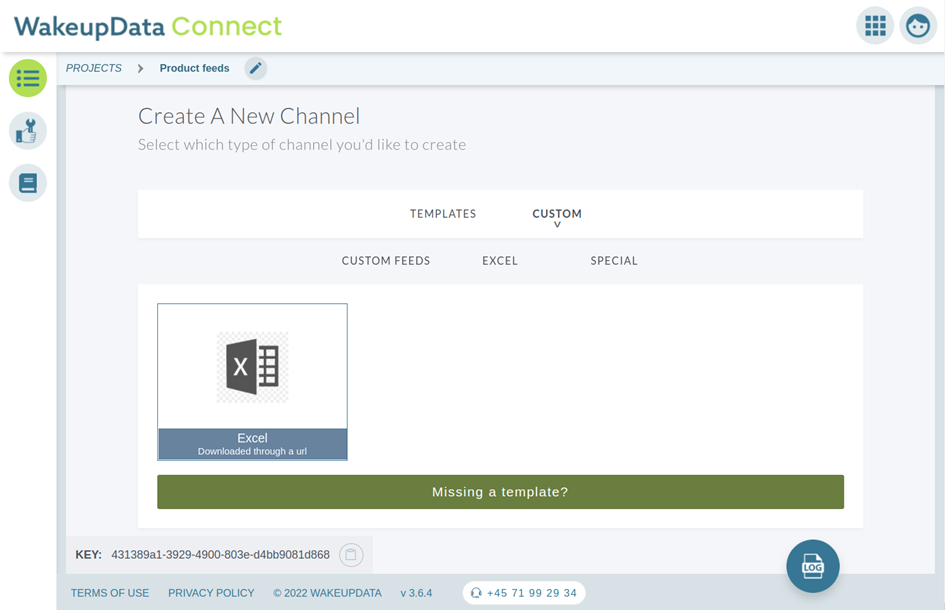Open the book documentation sidebar icon

point(28,183)
